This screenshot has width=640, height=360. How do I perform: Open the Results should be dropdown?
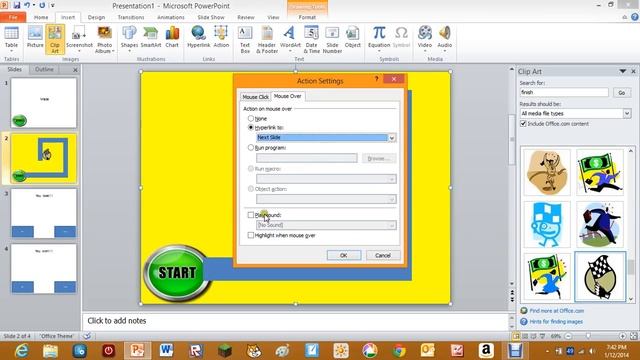tap(627, 113)
